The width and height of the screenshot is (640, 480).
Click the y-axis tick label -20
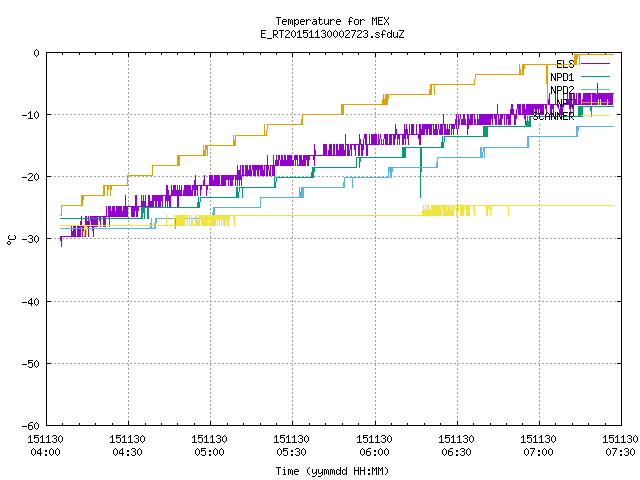coord(31,177)
